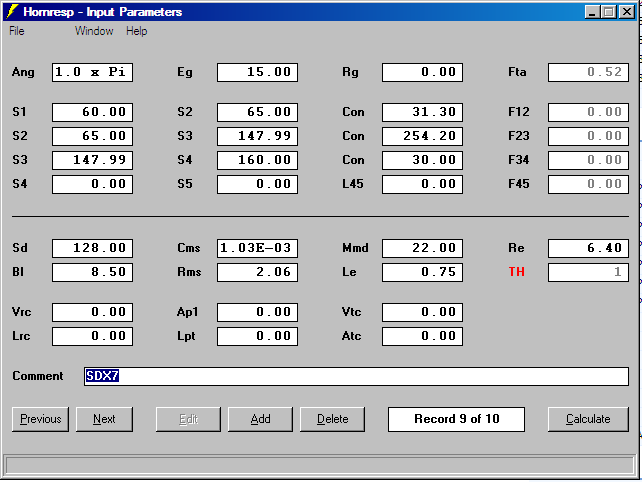Open the Window menu
This screenshot has width=642, height=482.
[94, 31]
